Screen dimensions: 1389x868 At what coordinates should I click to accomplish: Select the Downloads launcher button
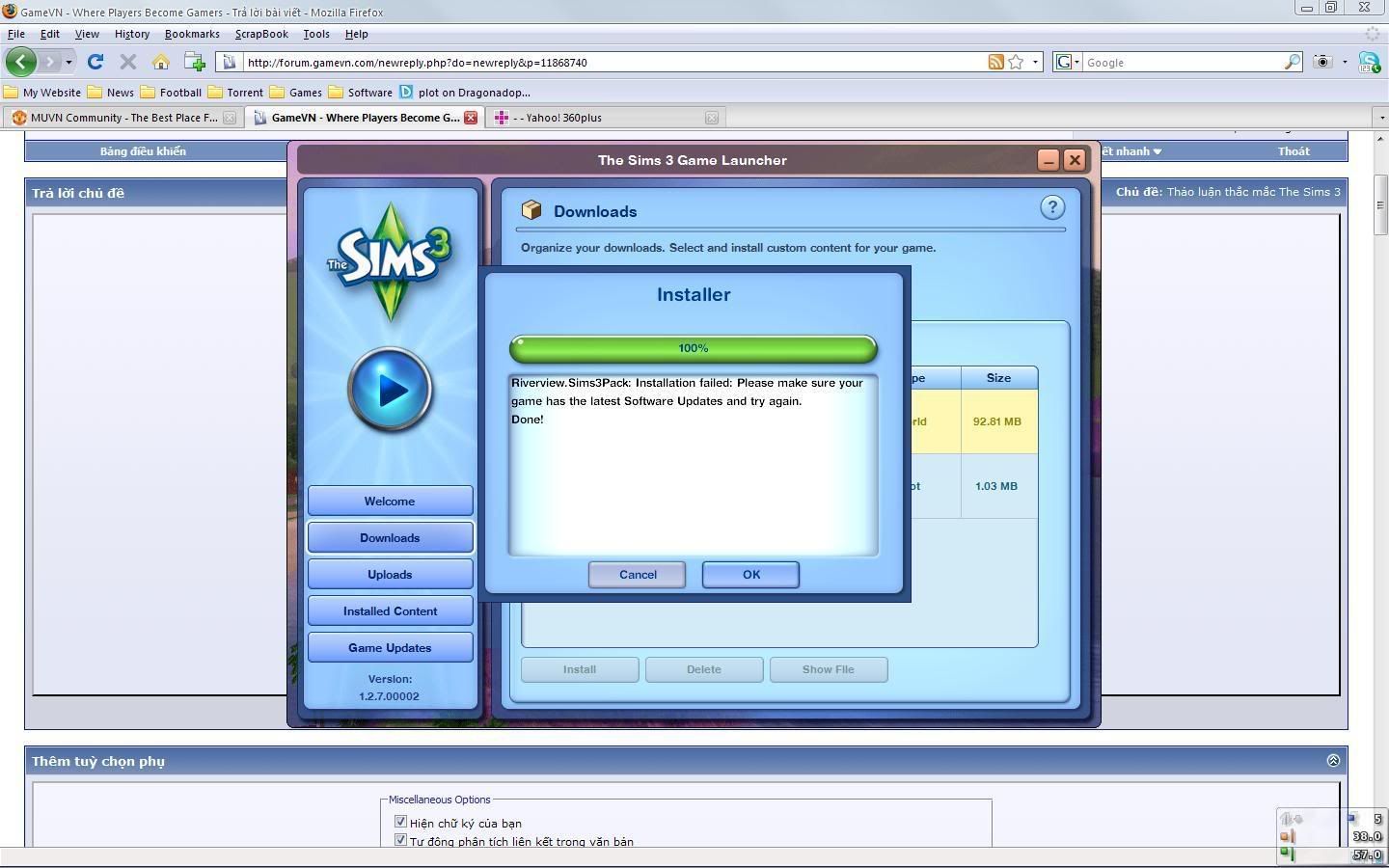[390, 537]
